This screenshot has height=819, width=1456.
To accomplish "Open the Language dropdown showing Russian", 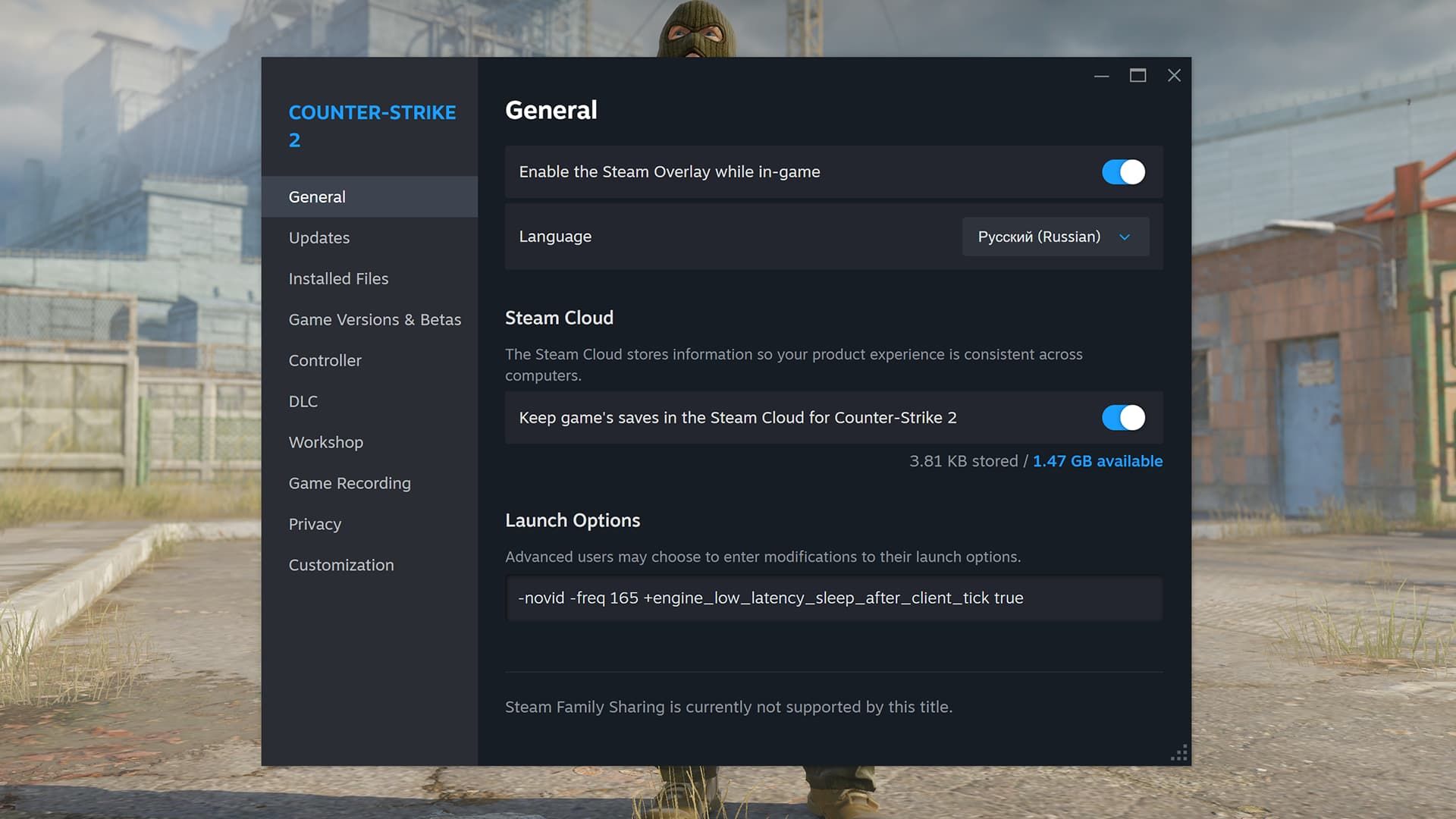I will [1056, 237].
